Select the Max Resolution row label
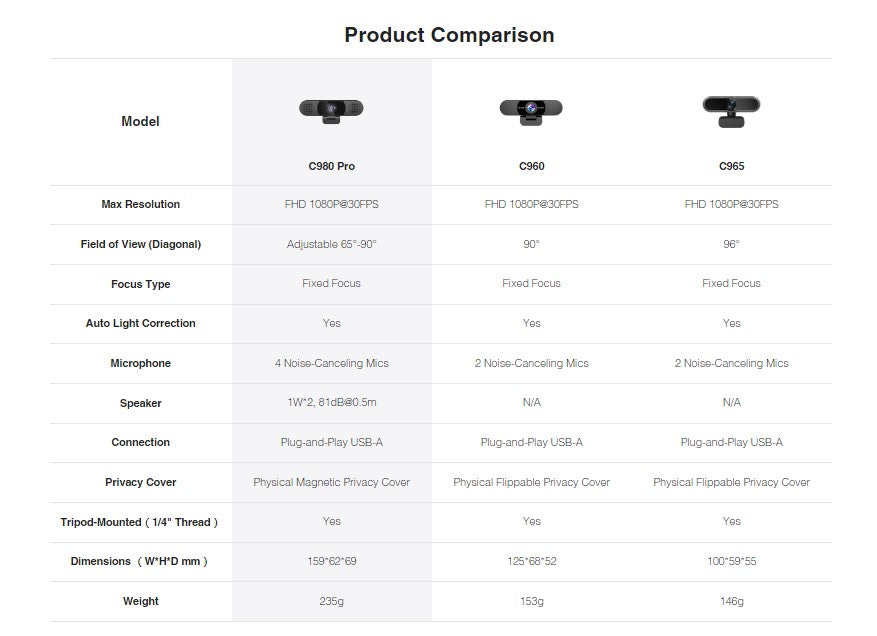Screen dimensions: 877x636 pos(141,204)
